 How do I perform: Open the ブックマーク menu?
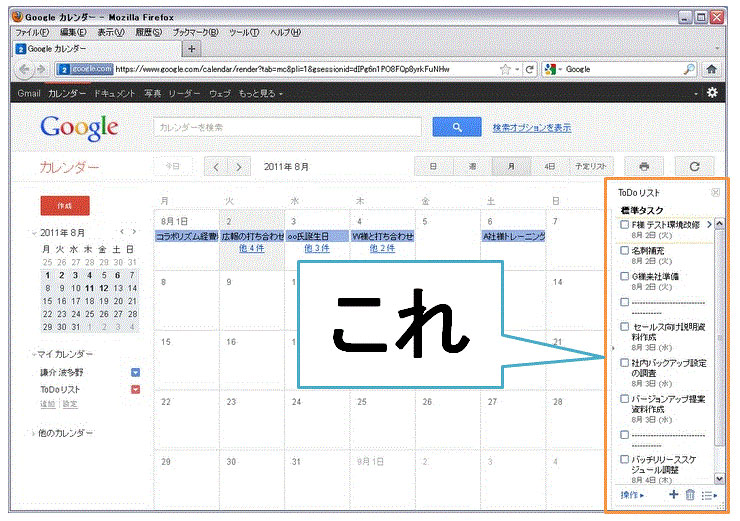[195, 33]
